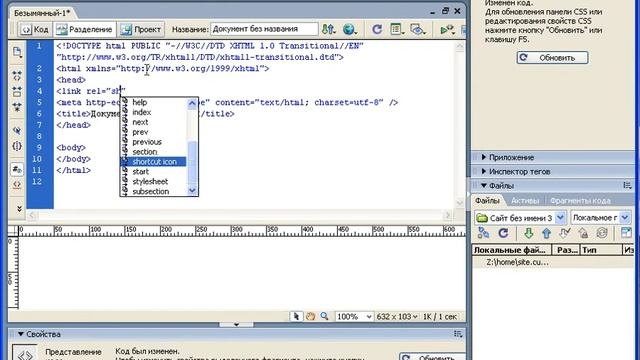
Task: Sort by Раз... (size) column header
Action: tap(566, 250)
